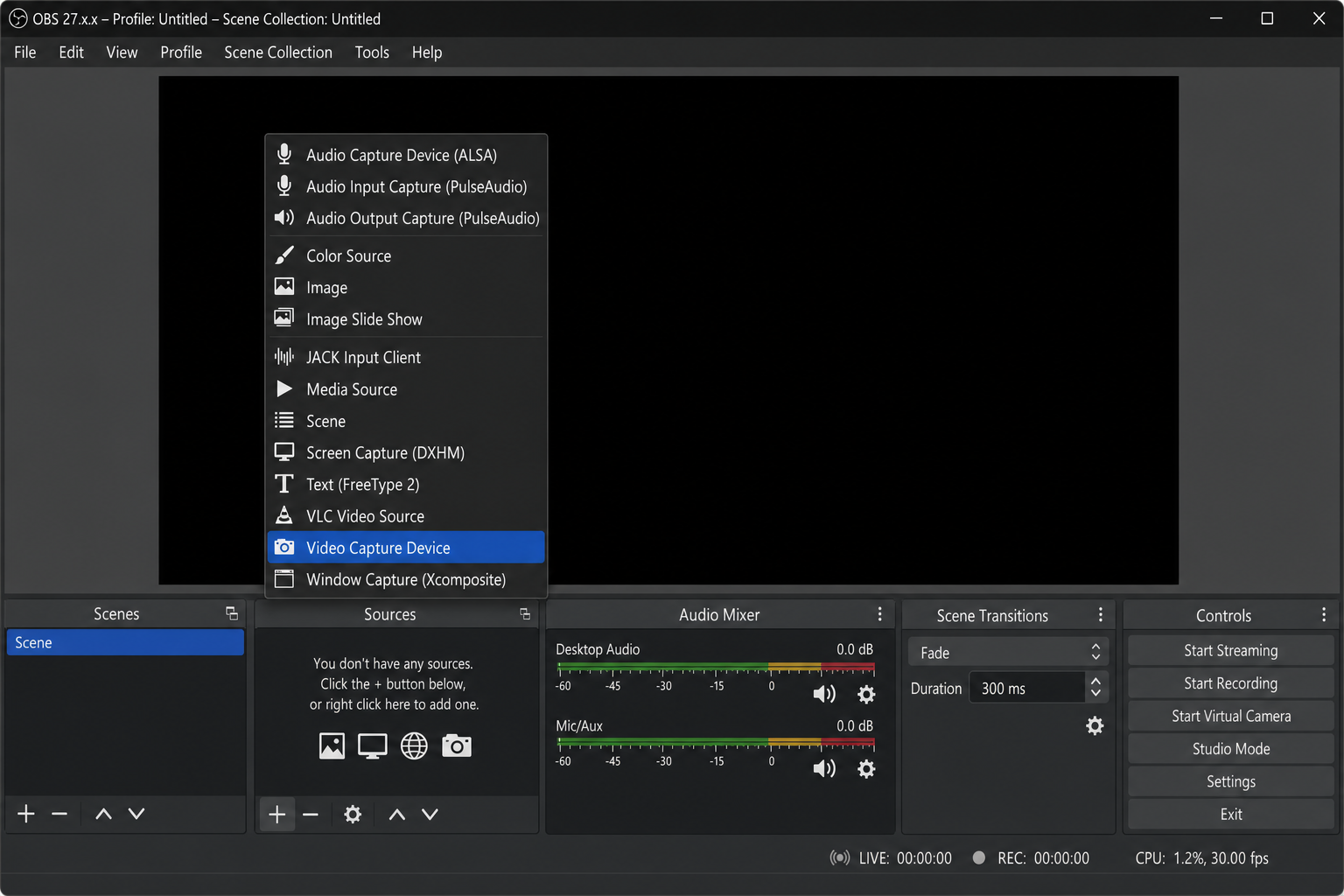Enable Studio Mode
This screenshot has height=896, width=1344.
tap(1230, 749)
